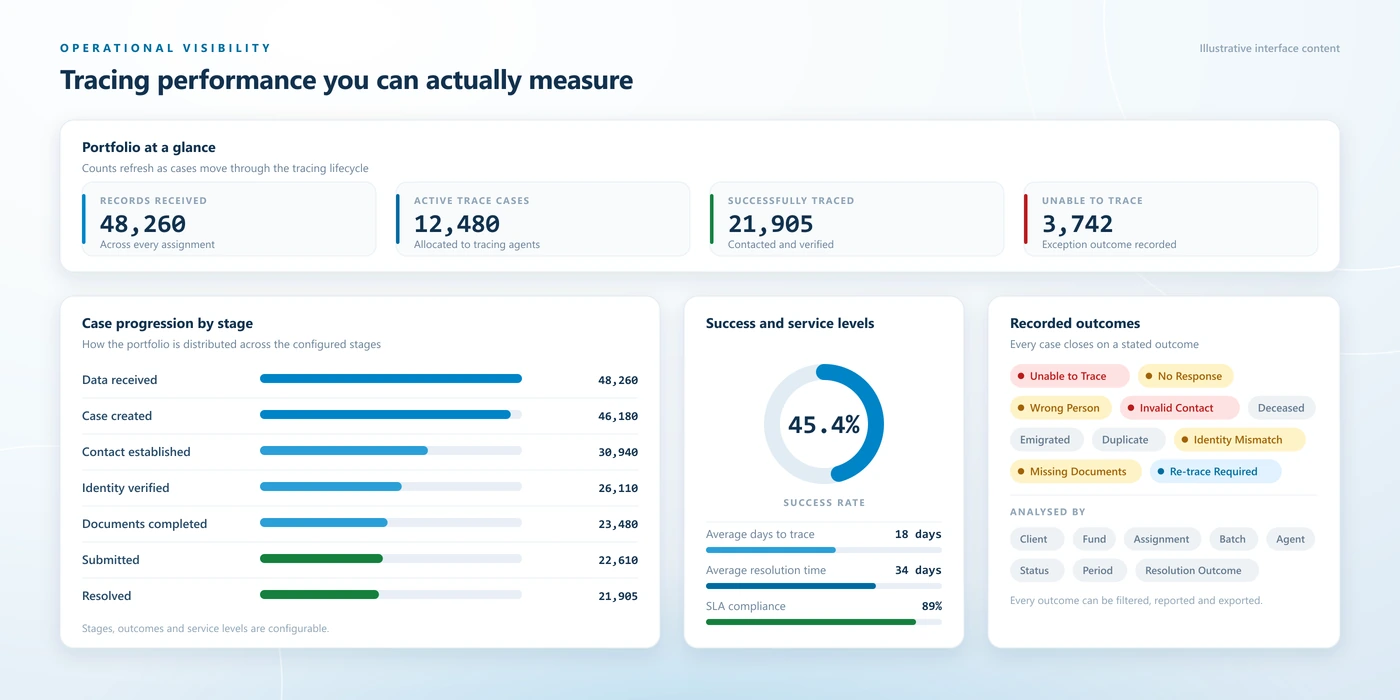Click the Agent analysis chip
Image resolution: width=1400 pixels, height=700 pixels.
pos(1290,539)
